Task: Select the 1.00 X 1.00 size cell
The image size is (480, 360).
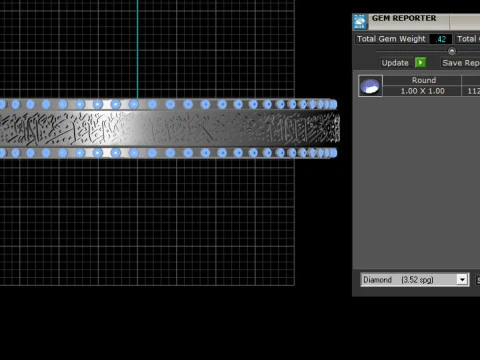Action: pos(422,91)
